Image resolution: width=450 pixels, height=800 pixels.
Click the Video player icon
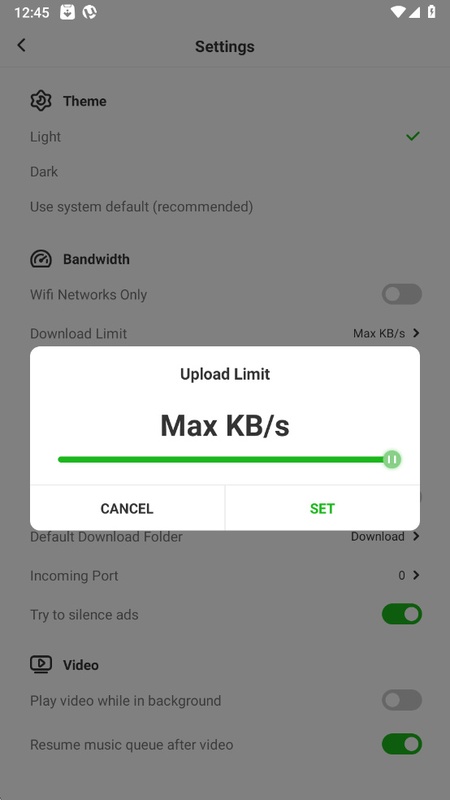[x=41, y=664]
